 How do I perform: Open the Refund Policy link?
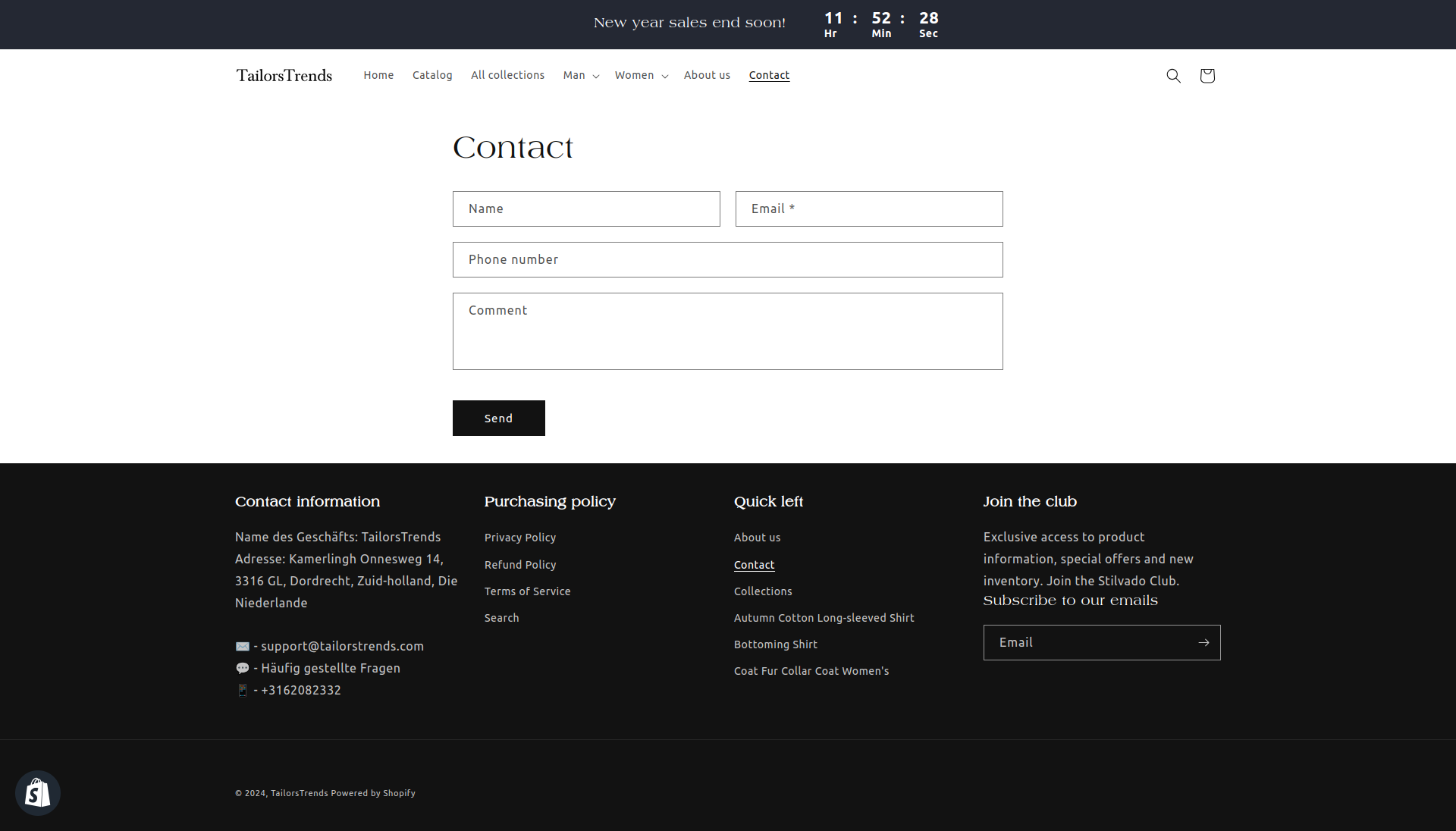click(x=520, y=565)
